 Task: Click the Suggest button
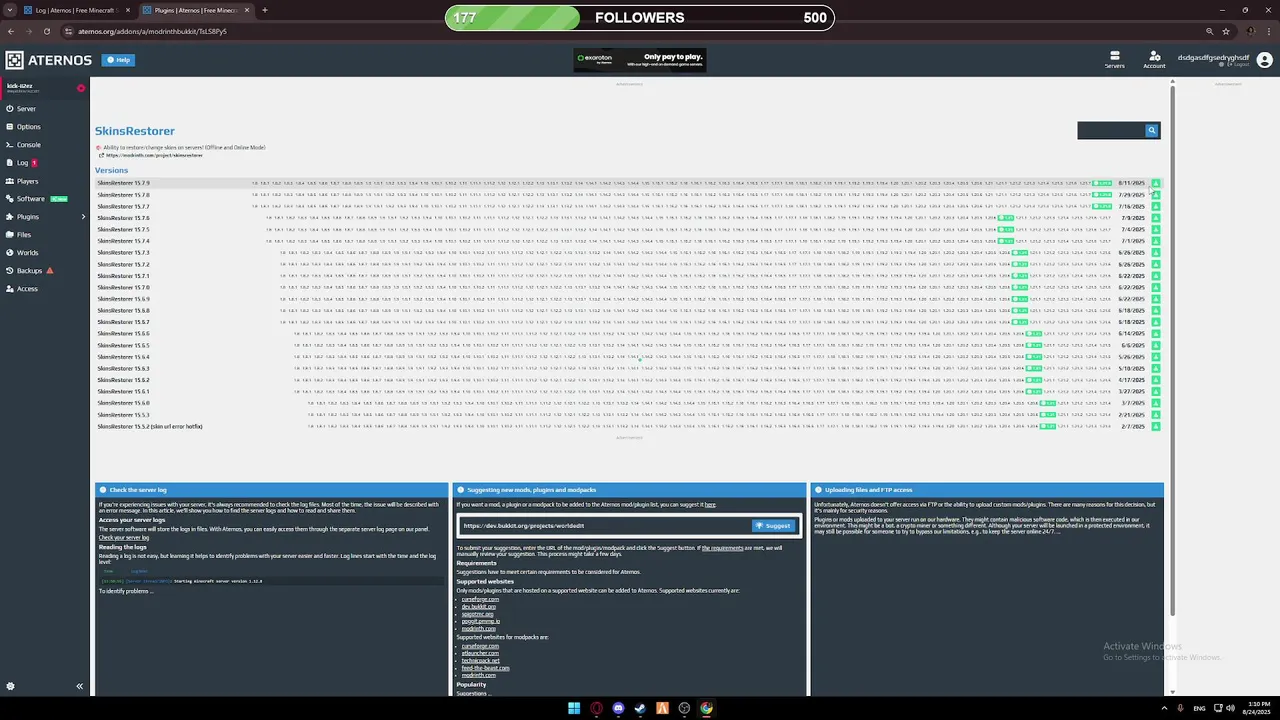pyautogui.click(x=773, y=525)
